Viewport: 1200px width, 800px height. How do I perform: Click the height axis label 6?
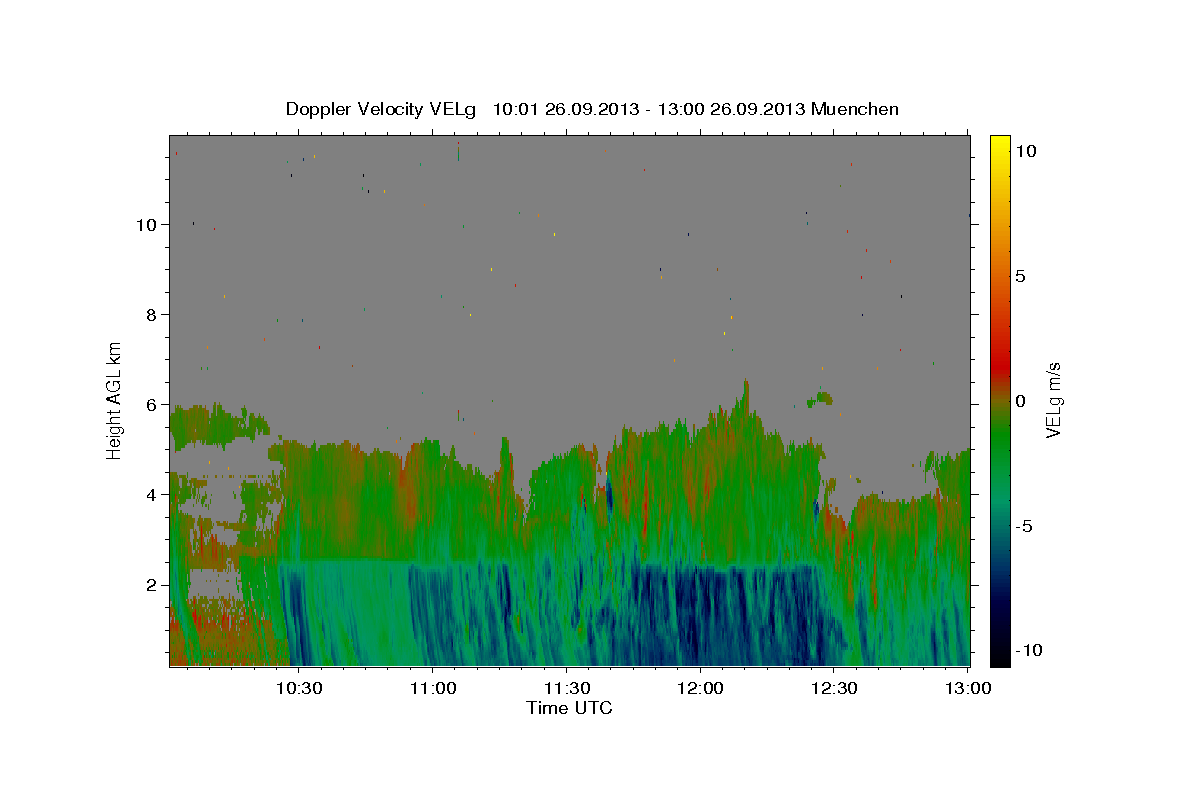click(153, 405)
